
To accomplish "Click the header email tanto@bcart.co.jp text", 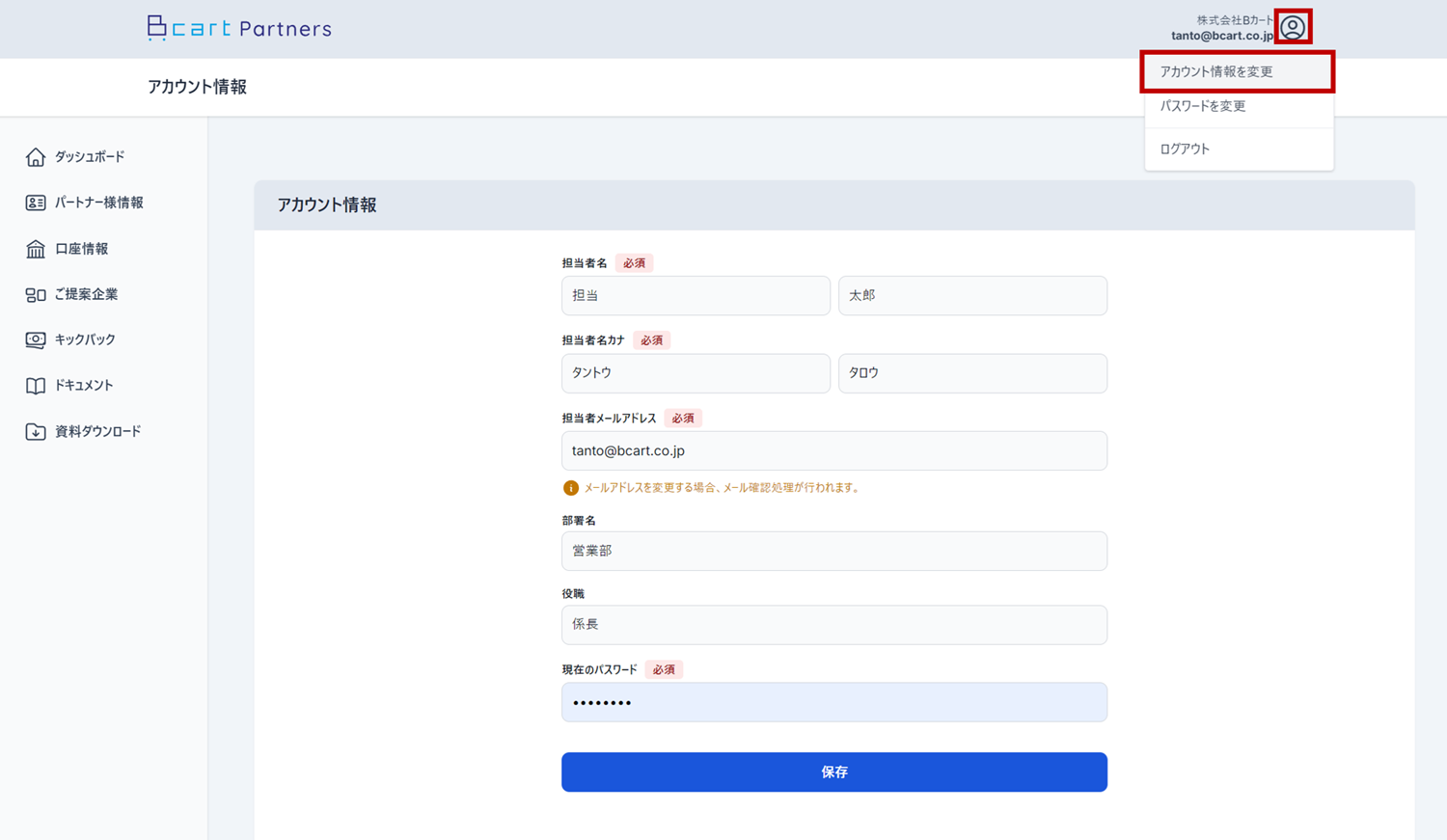I will click(x=1222, y=36).
